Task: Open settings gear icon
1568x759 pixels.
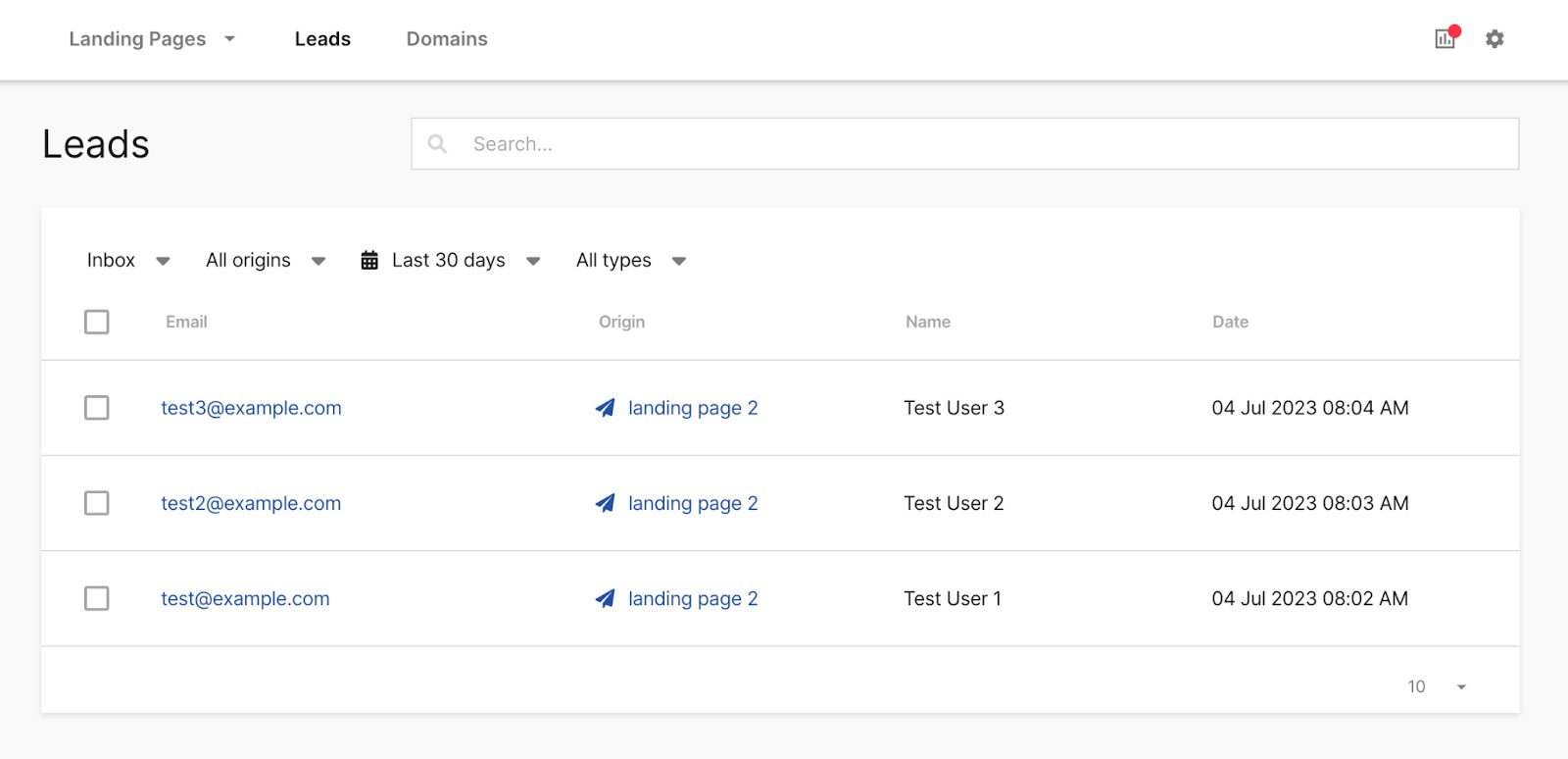Action: [x=1494, y=39]
